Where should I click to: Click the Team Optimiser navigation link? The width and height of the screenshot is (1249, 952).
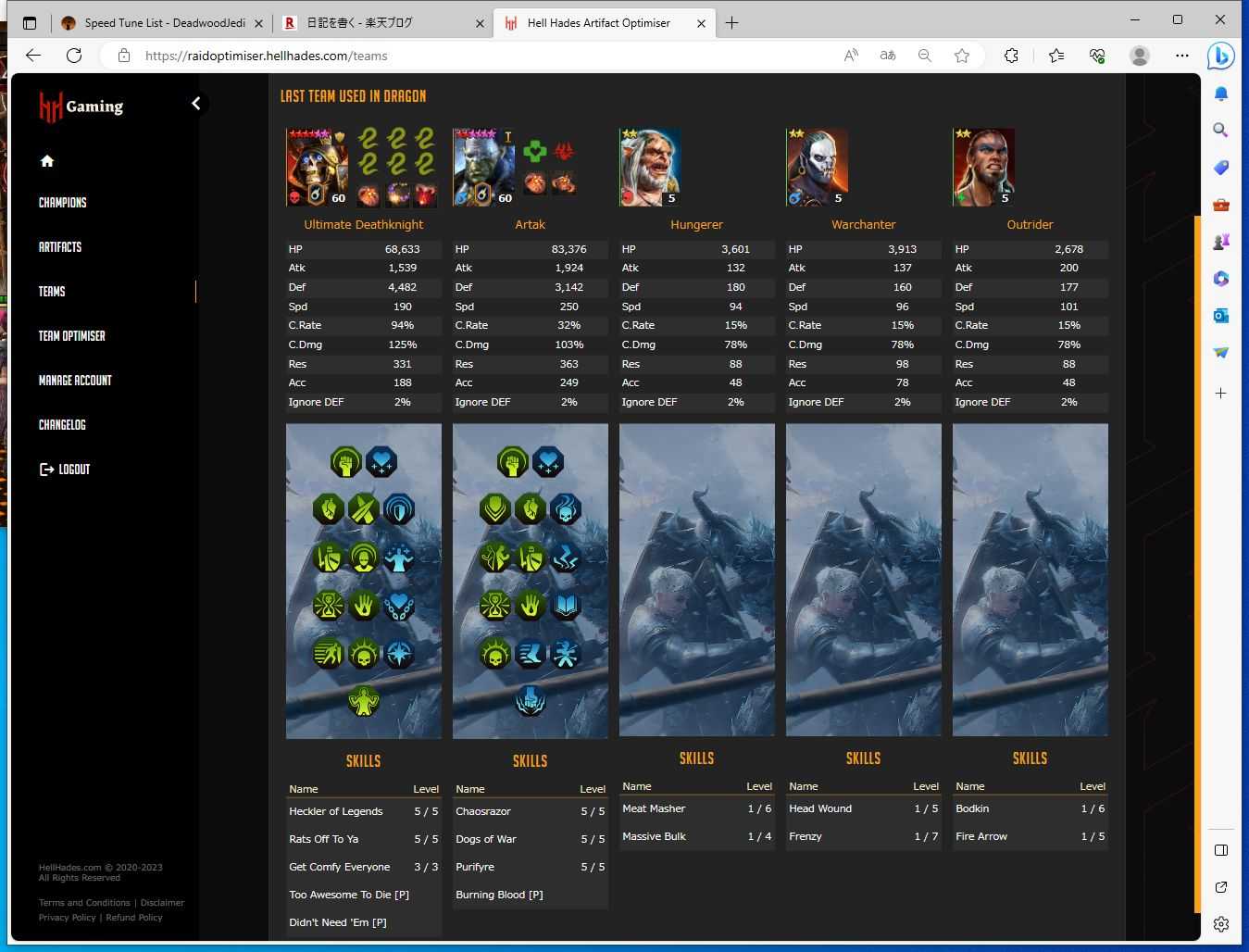(x=71, y=335)
